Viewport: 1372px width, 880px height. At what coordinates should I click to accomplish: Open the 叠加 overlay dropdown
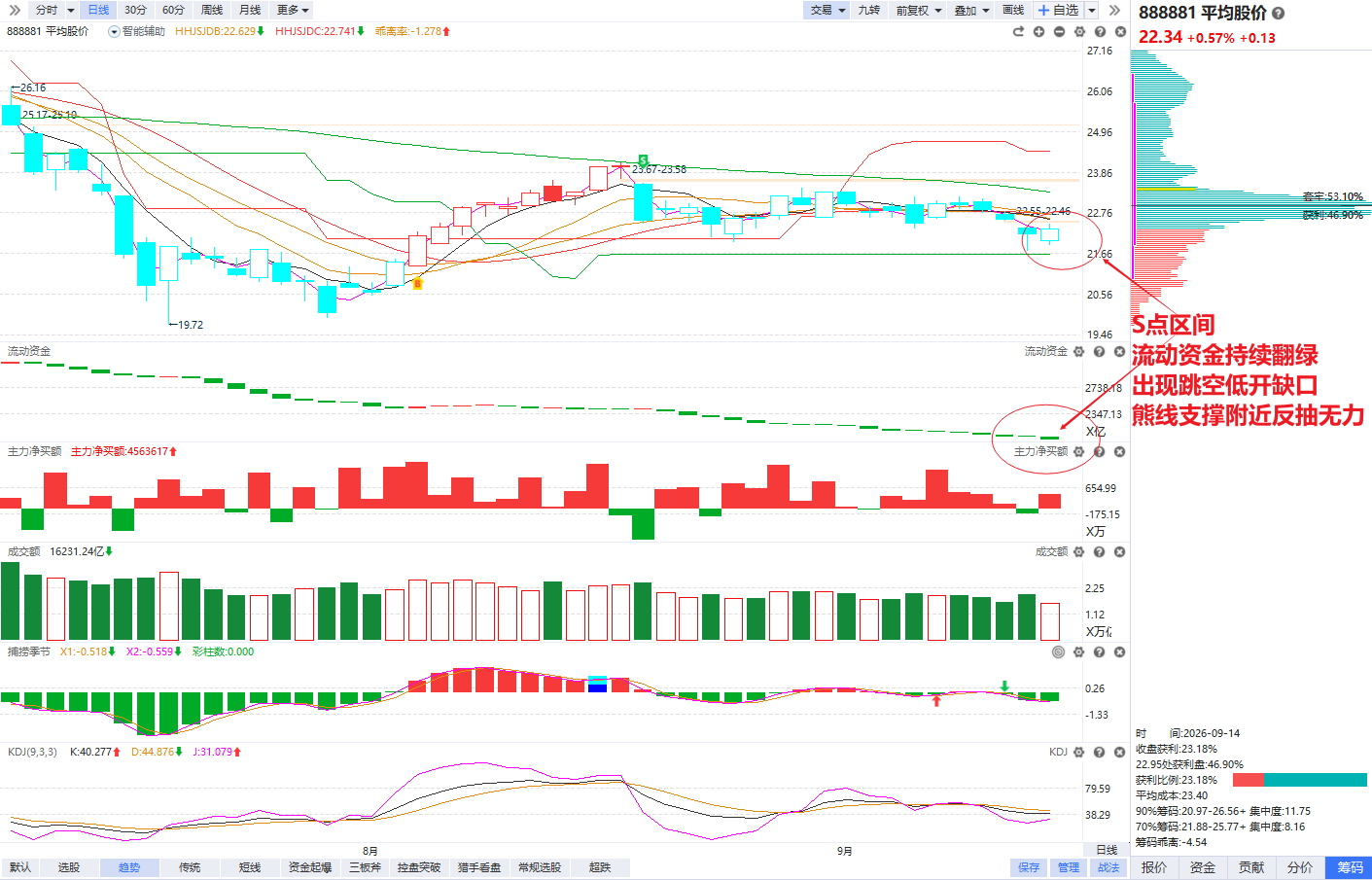point(971,10)
